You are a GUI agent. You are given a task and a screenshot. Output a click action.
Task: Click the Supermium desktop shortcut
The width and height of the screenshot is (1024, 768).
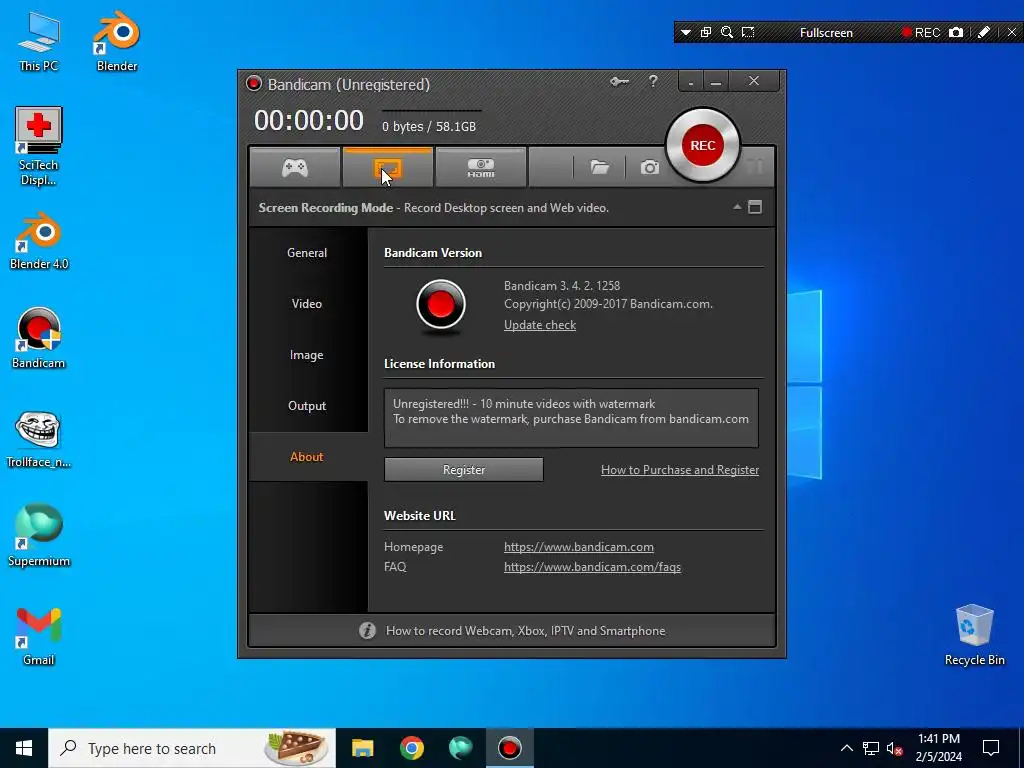point(39,536)
